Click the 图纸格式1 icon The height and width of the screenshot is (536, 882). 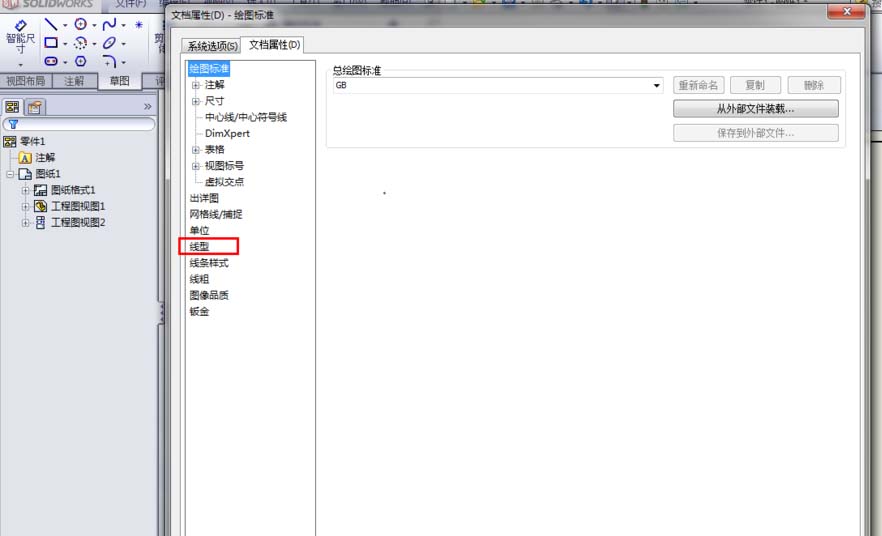point(40,190)
